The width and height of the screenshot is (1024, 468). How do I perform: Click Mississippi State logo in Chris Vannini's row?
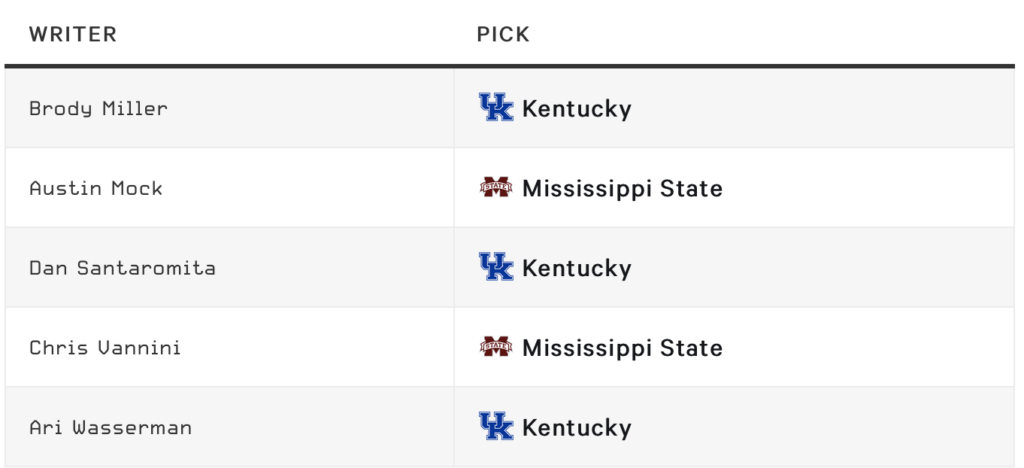click(x=496, y=347)
